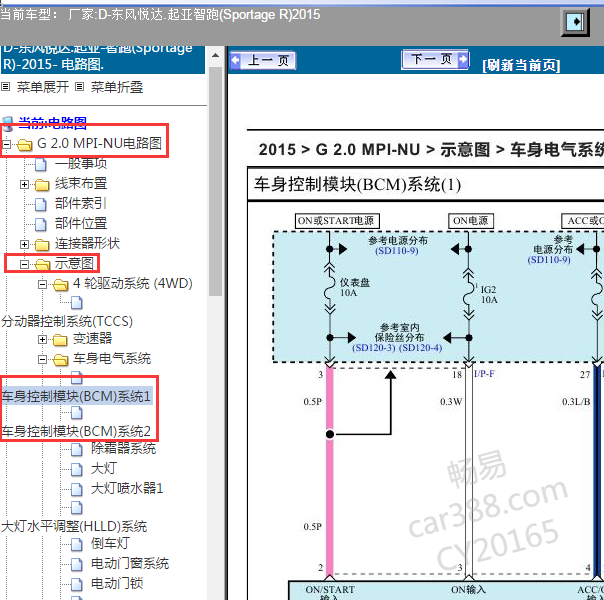Click 菜单展开 to expand all menus

tap(43, 87)
